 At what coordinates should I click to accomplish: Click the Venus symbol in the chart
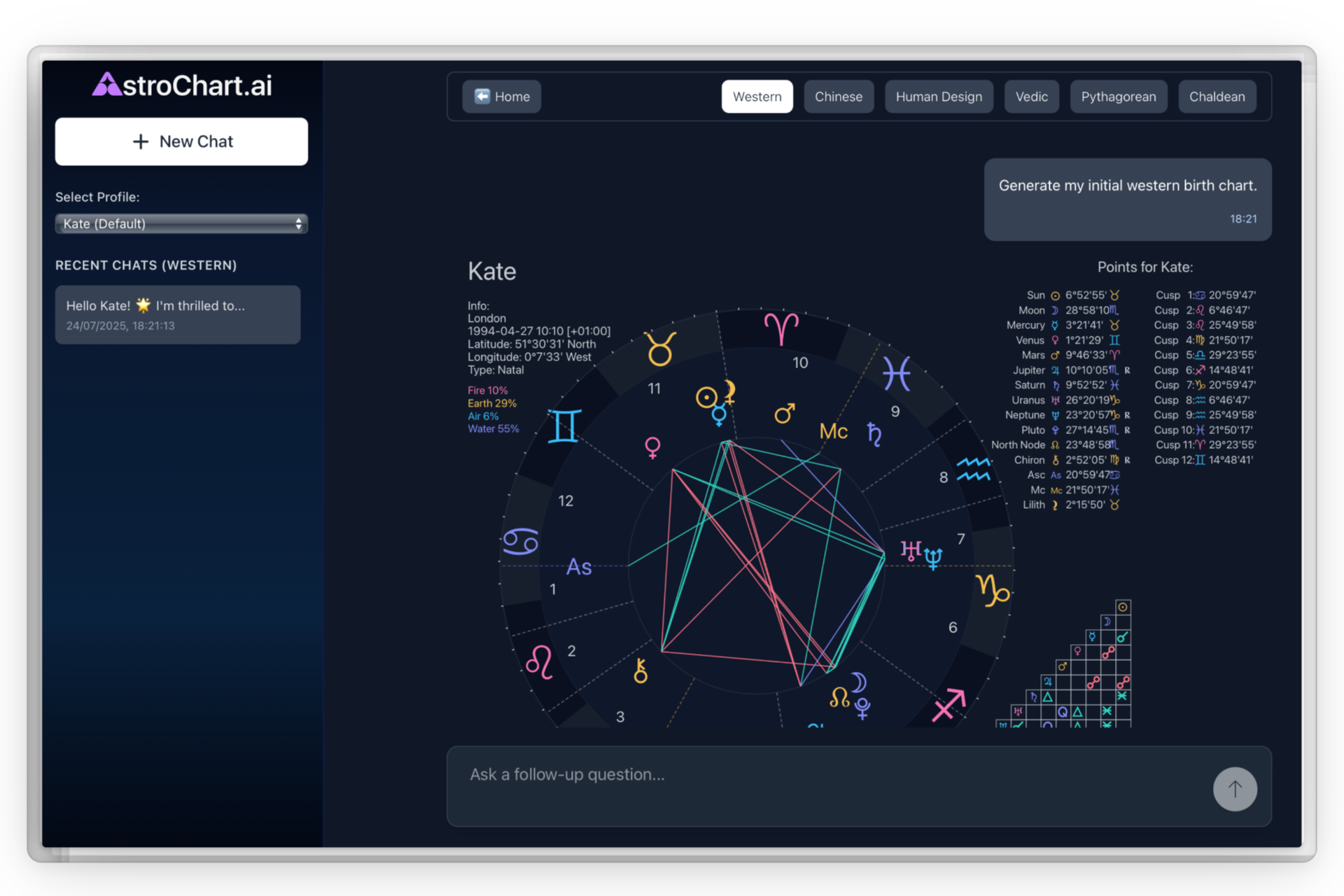pos(652,447)
